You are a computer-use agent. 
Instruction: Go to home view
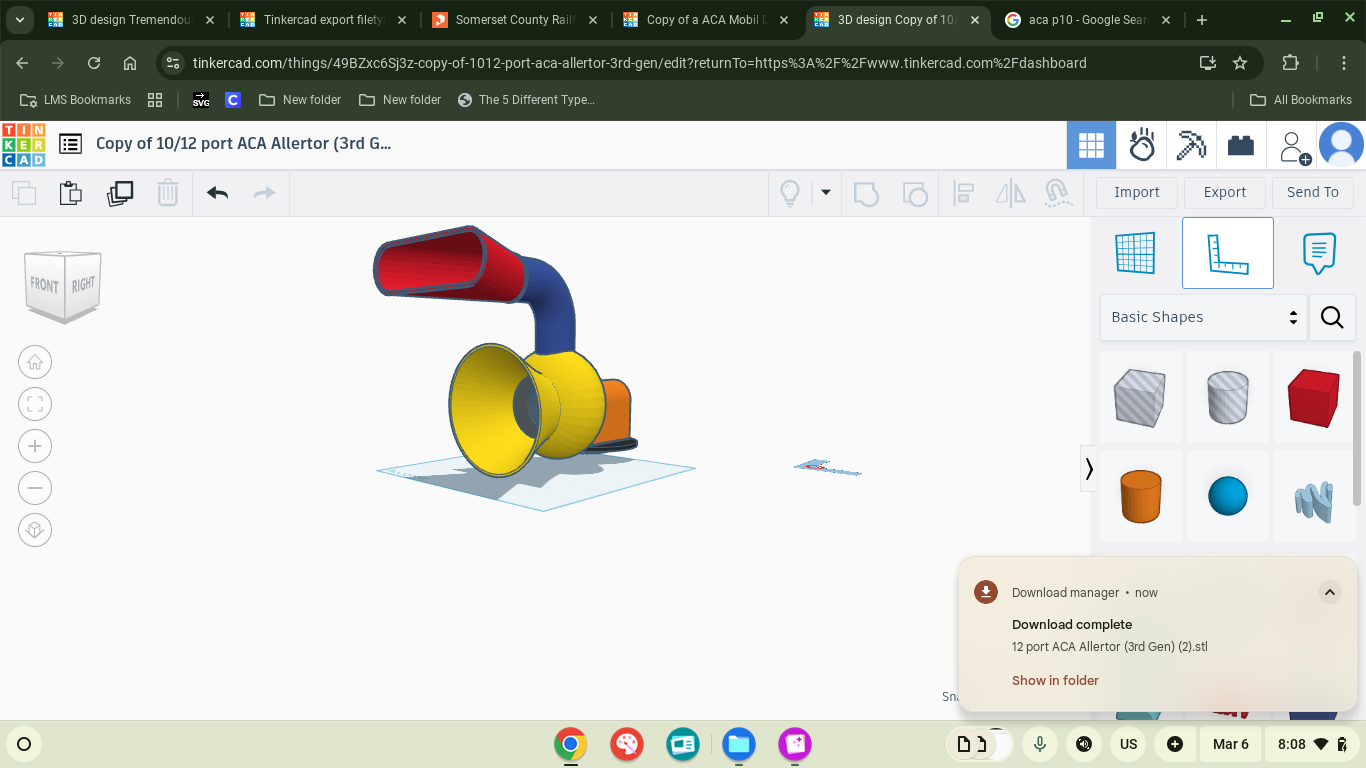coord(35,362)
